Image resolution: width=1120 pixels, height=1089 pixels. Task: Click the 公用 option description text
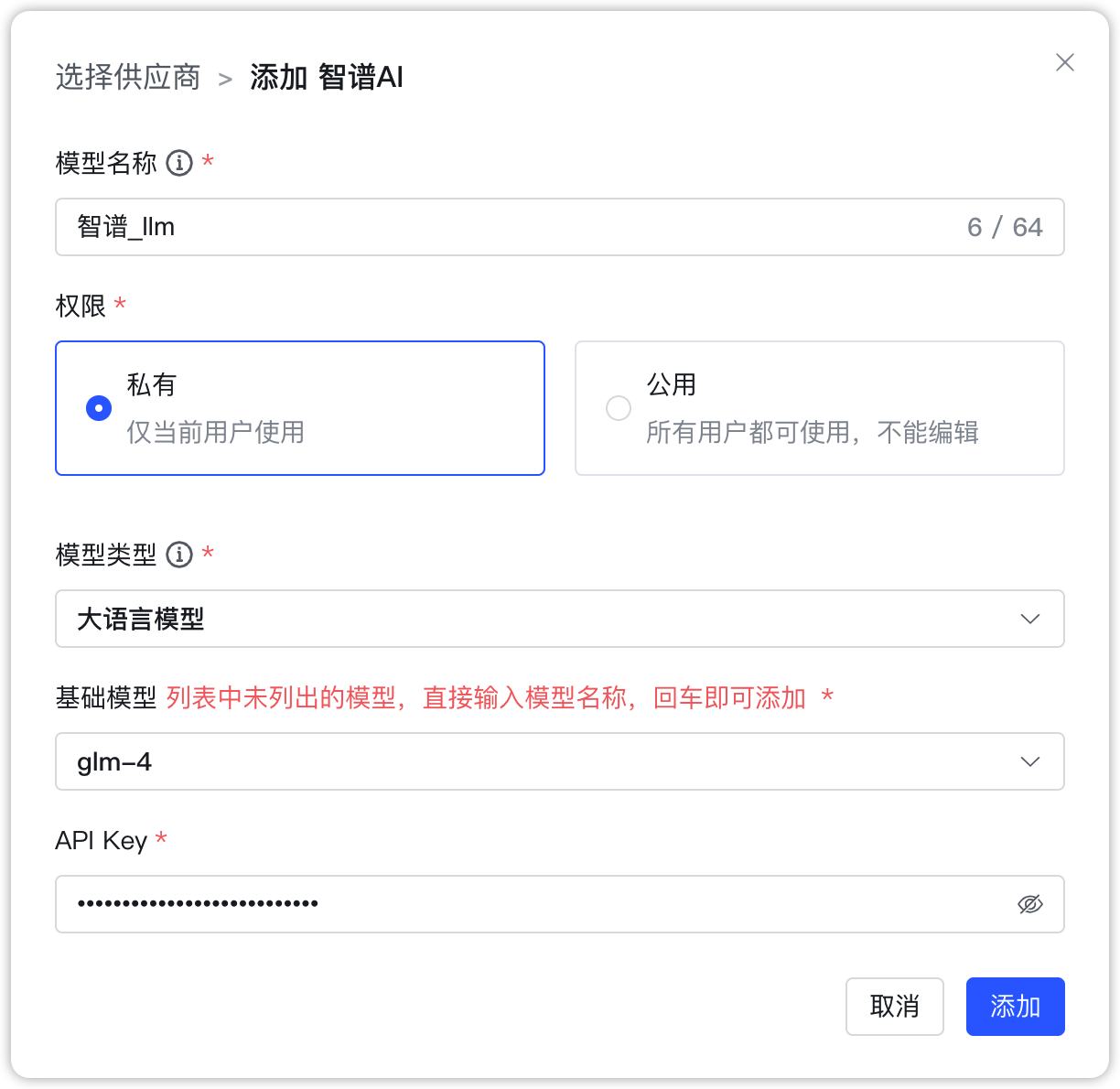click(811, 433)
